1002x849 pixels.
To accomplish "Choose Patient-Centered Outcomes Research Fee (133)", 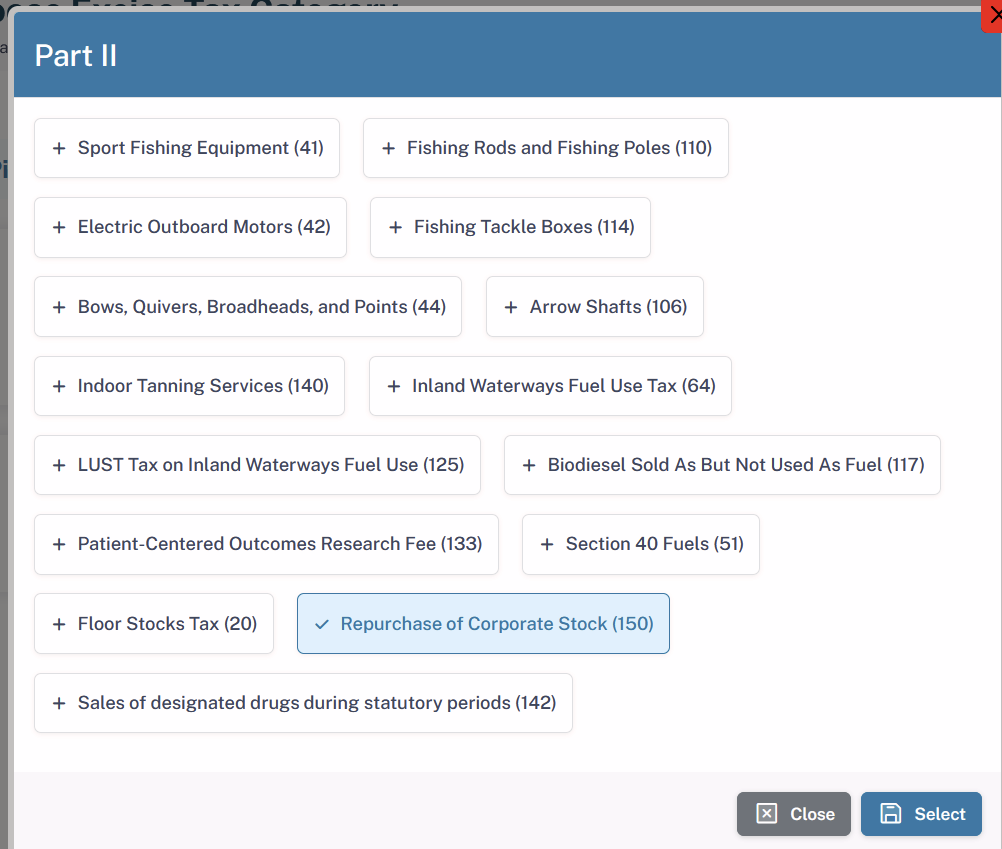I will point(266,544).
